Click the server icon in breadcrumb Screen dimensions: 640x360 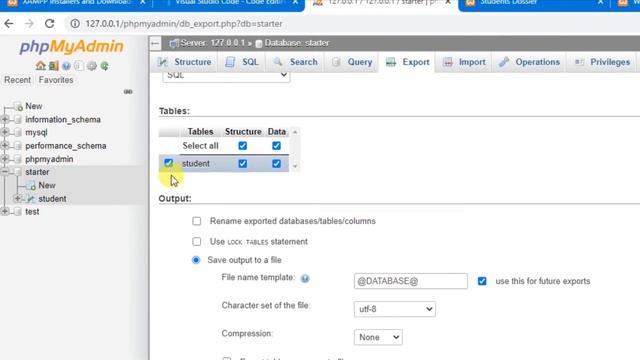point(174,43)
